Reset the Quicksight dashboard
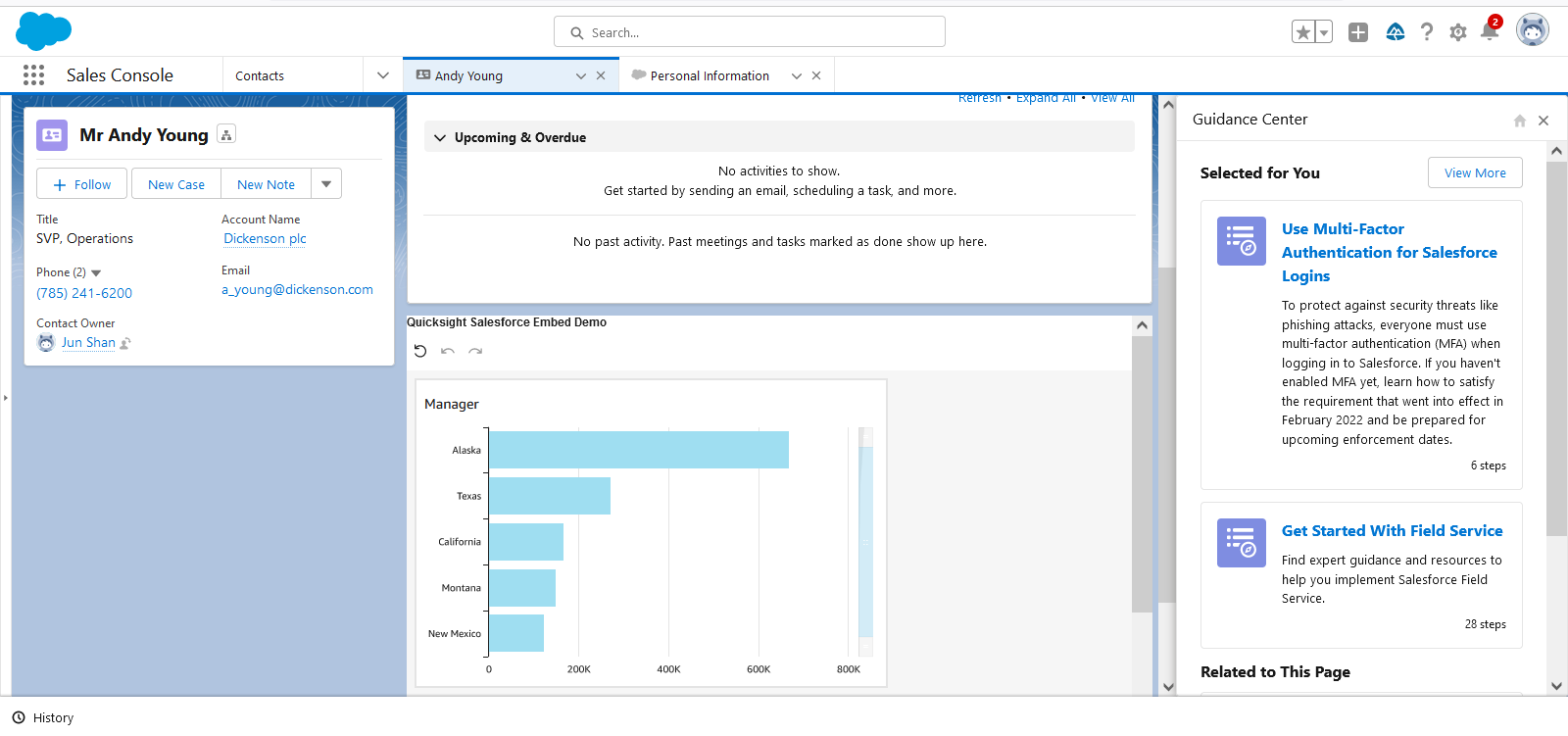The height and width of the screenshot is (736, 1568). [x=420, y=351]
